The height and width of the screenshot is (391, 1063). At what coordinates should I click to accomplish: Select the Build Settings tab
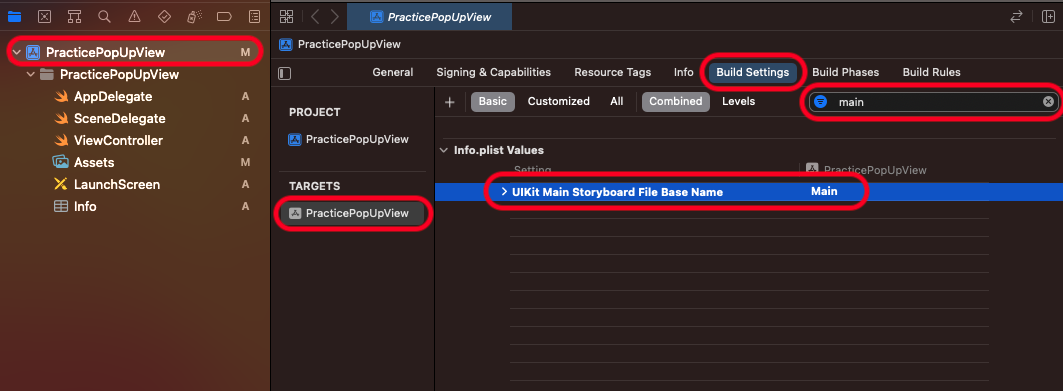pos(753,72)
